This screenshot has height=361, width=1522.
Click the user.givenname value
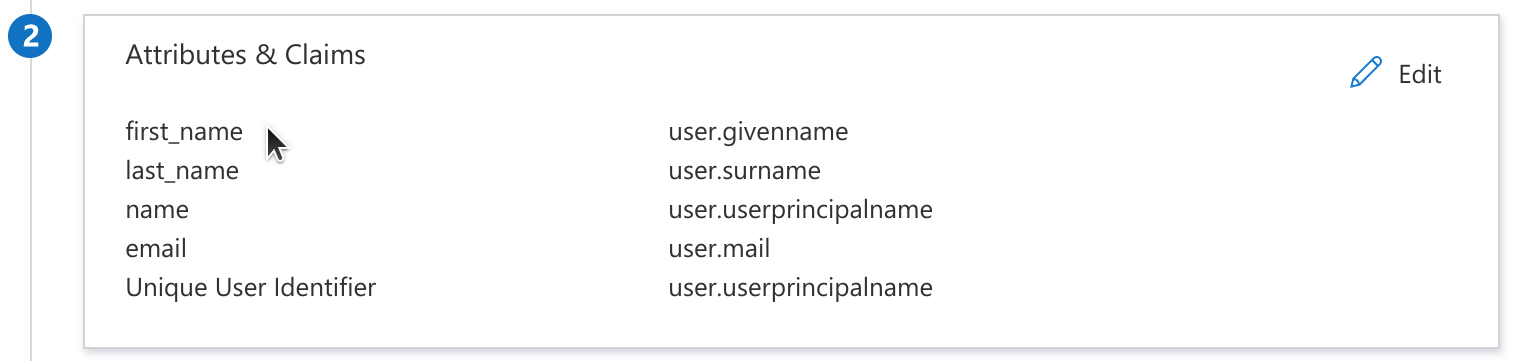click(x=758, y=131)
